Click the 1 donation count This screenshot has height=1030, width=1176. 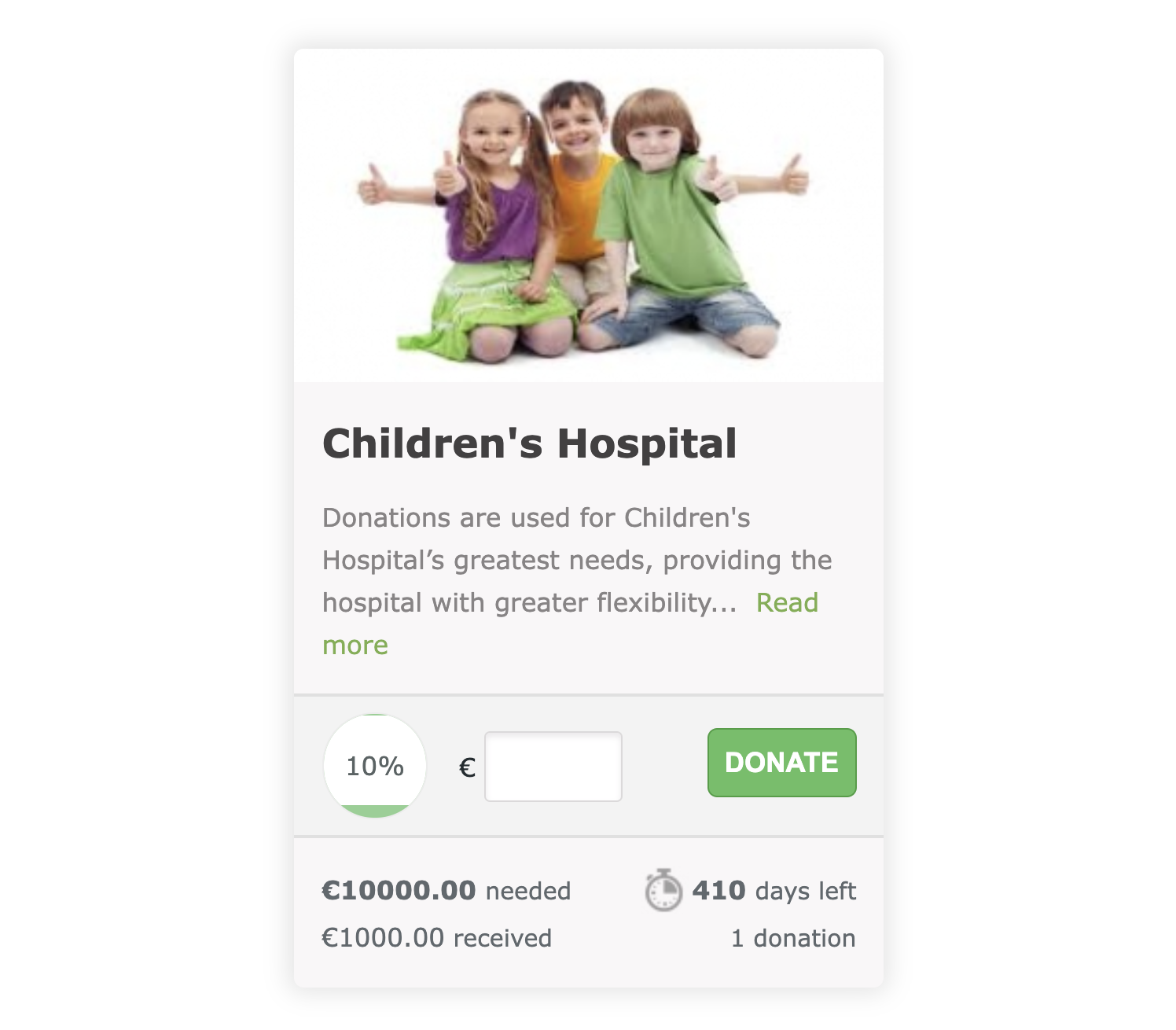(x=793, y=938)
